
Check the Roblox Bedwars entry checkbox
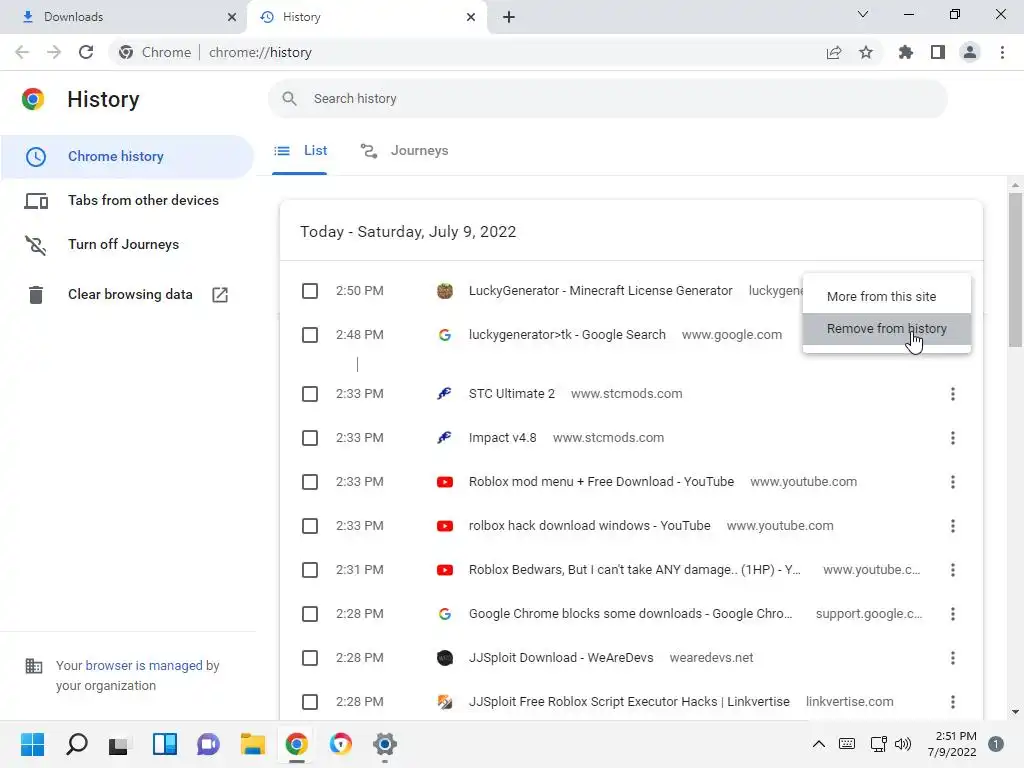[310, 570]
